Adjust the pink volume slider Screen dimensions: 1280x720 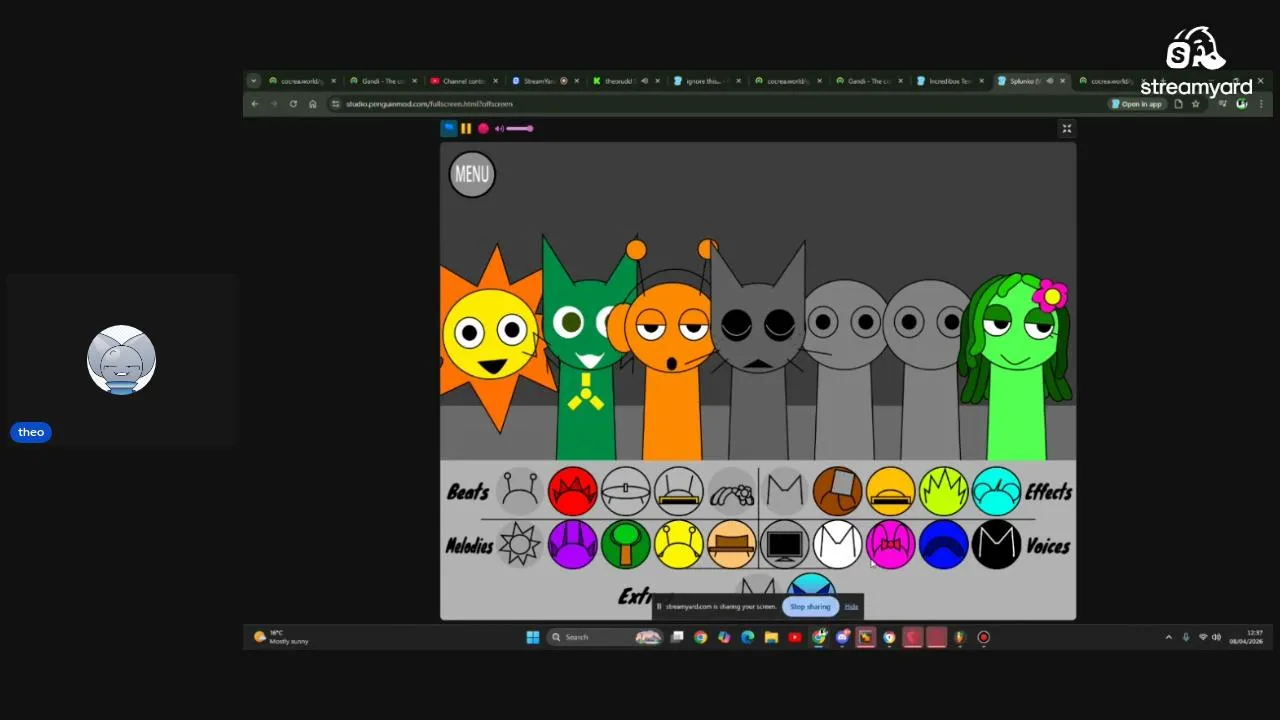520,128
